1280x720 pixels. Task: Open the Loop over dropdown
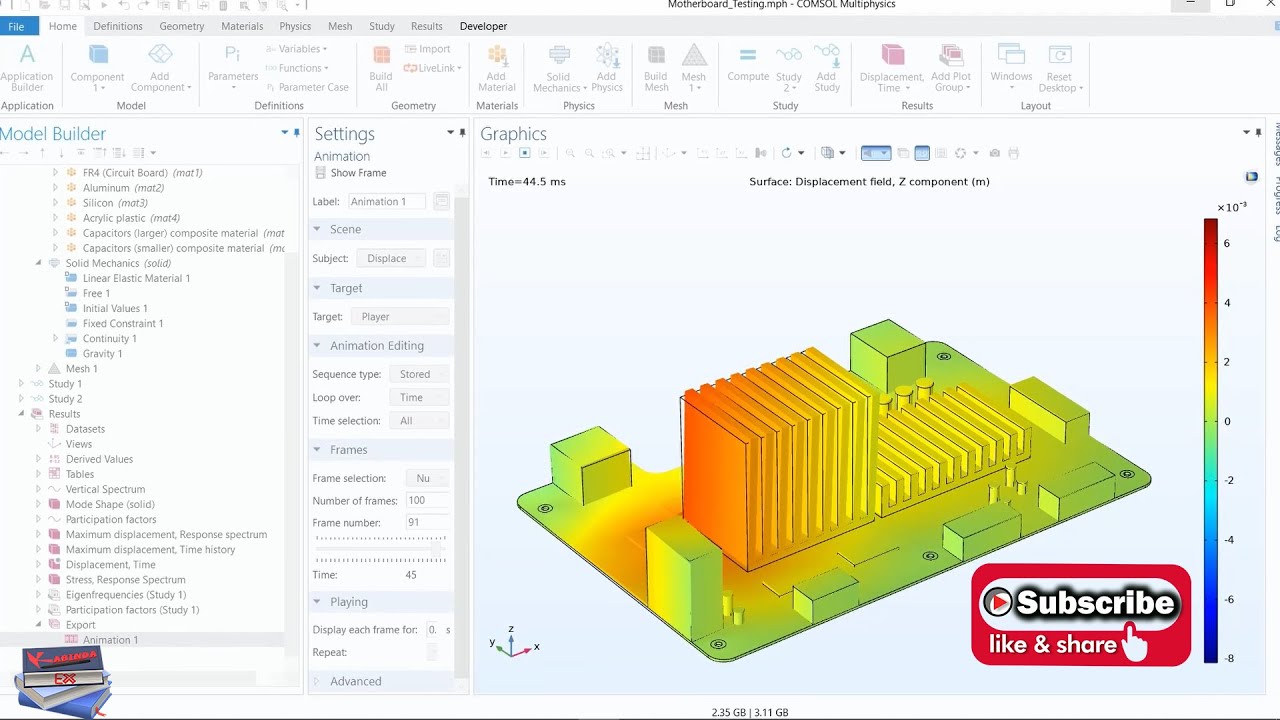[x=419, y=397]
